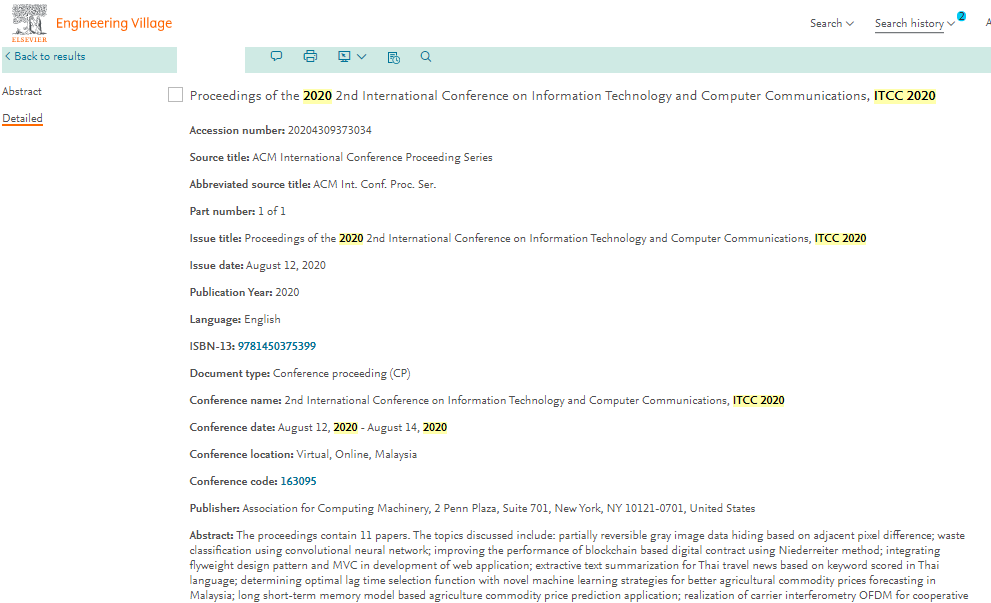Click the Conference name text line
Image resolution: width=991 pixels, height=603 pixels.
pos(487,400)
